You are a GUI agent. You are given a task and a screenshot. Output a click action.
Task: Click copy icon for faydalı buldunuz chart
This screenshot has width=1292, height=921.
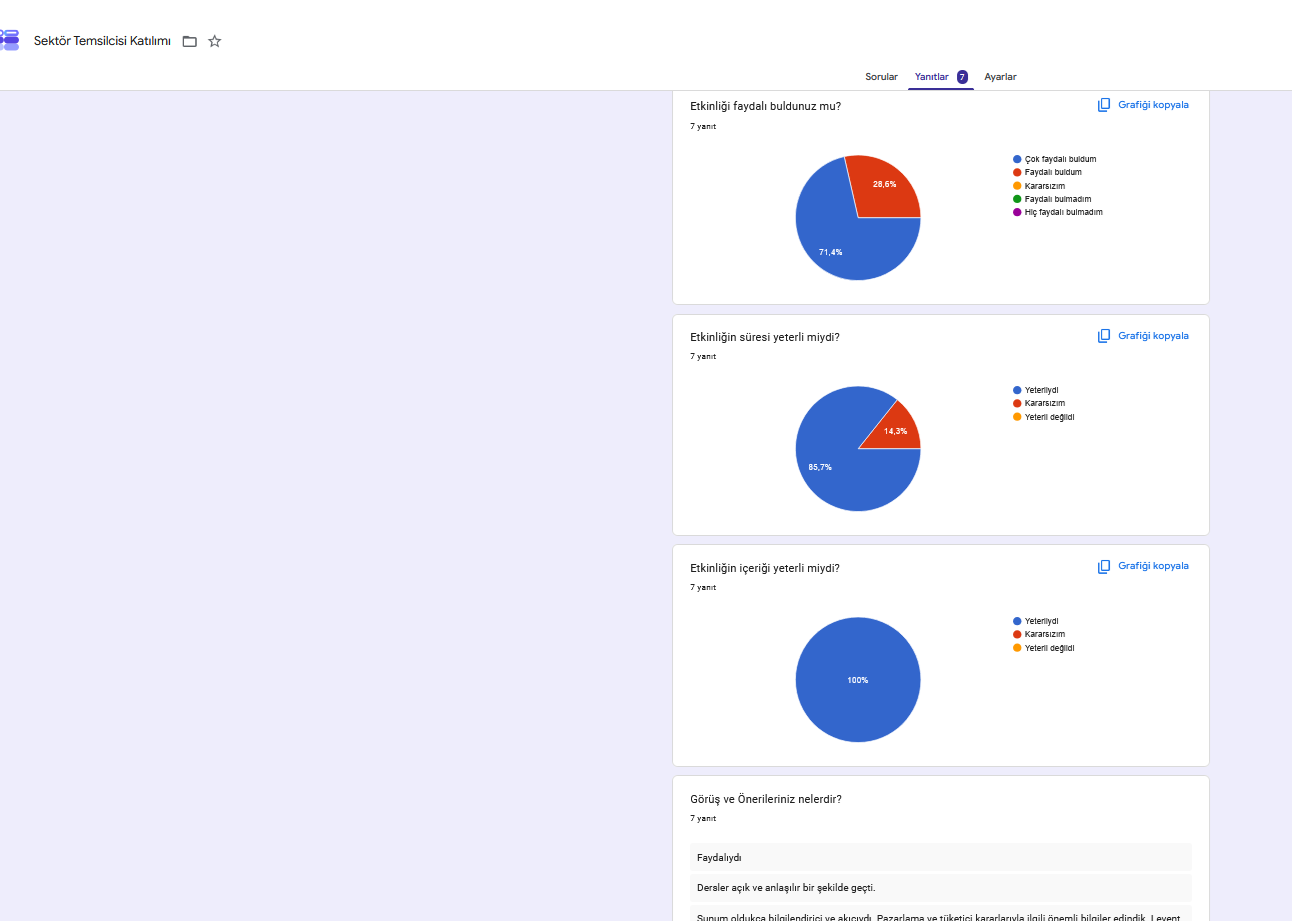(1104, 105)
